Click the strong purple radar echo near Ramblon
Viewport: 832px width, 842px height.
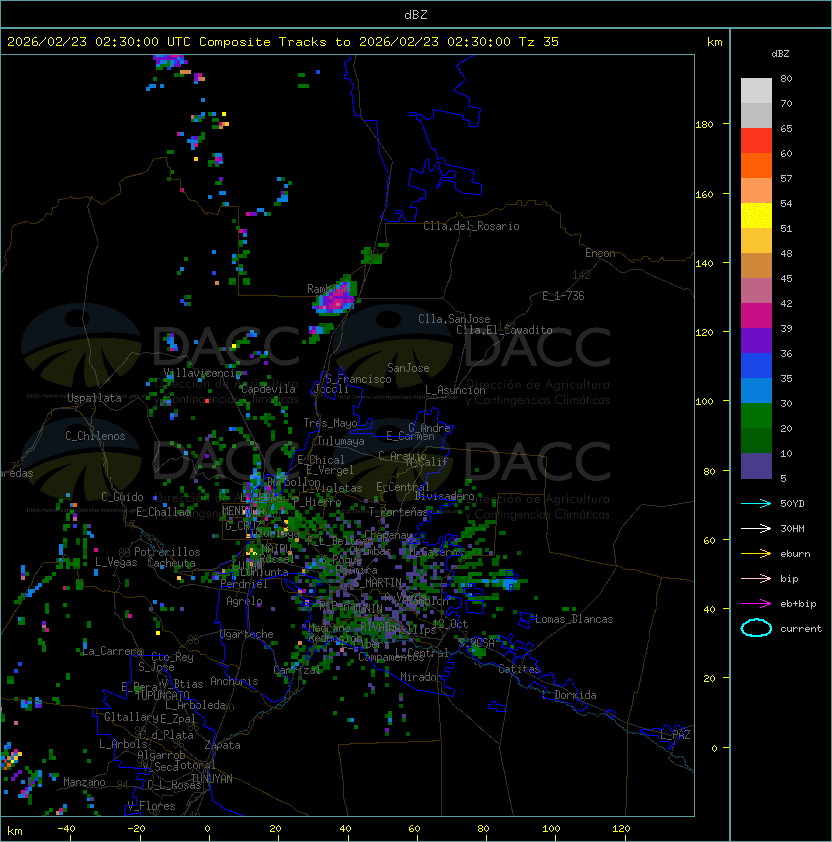336,299
